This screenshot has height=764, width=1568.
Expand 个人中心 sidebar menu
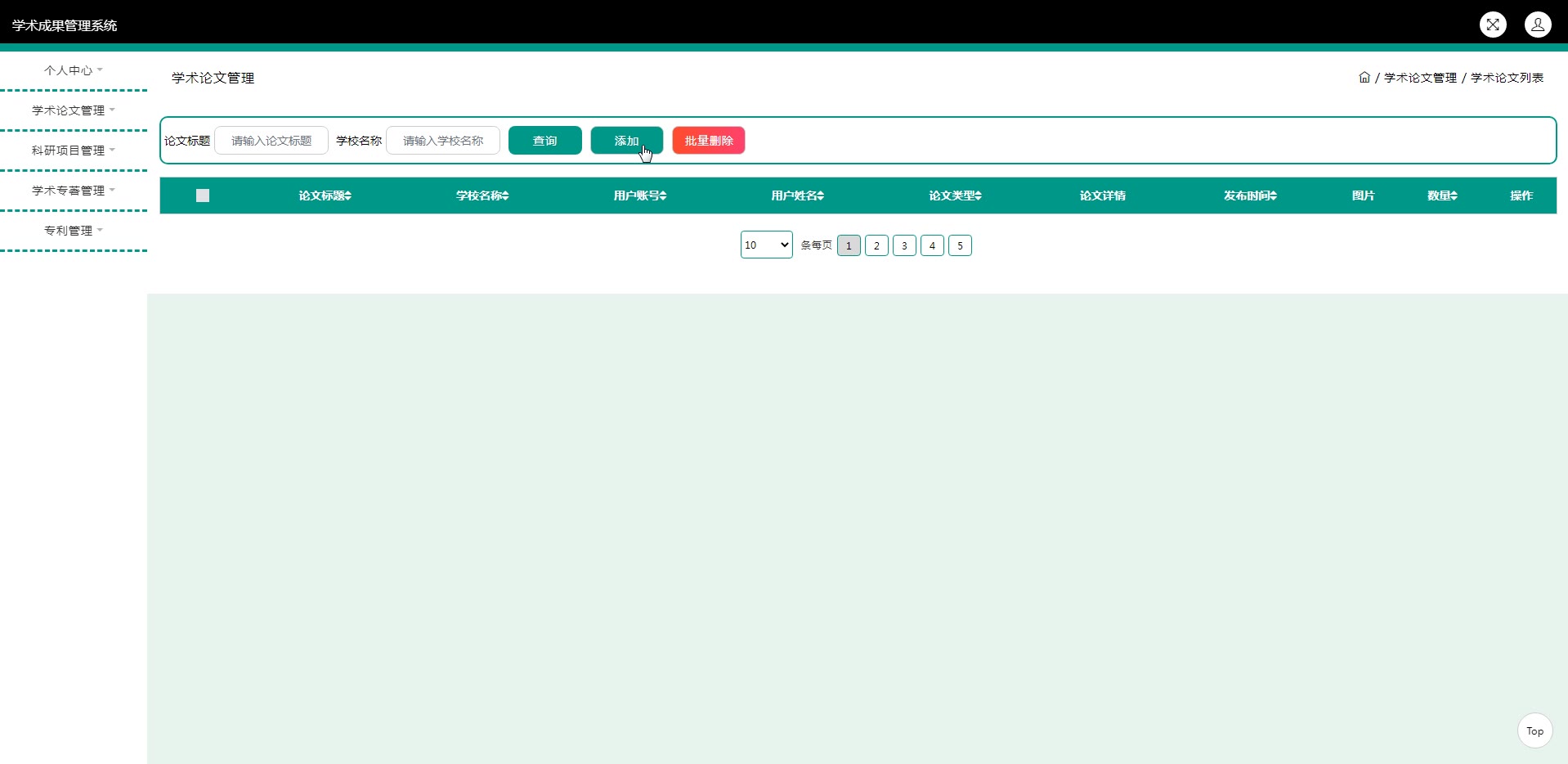74,70
